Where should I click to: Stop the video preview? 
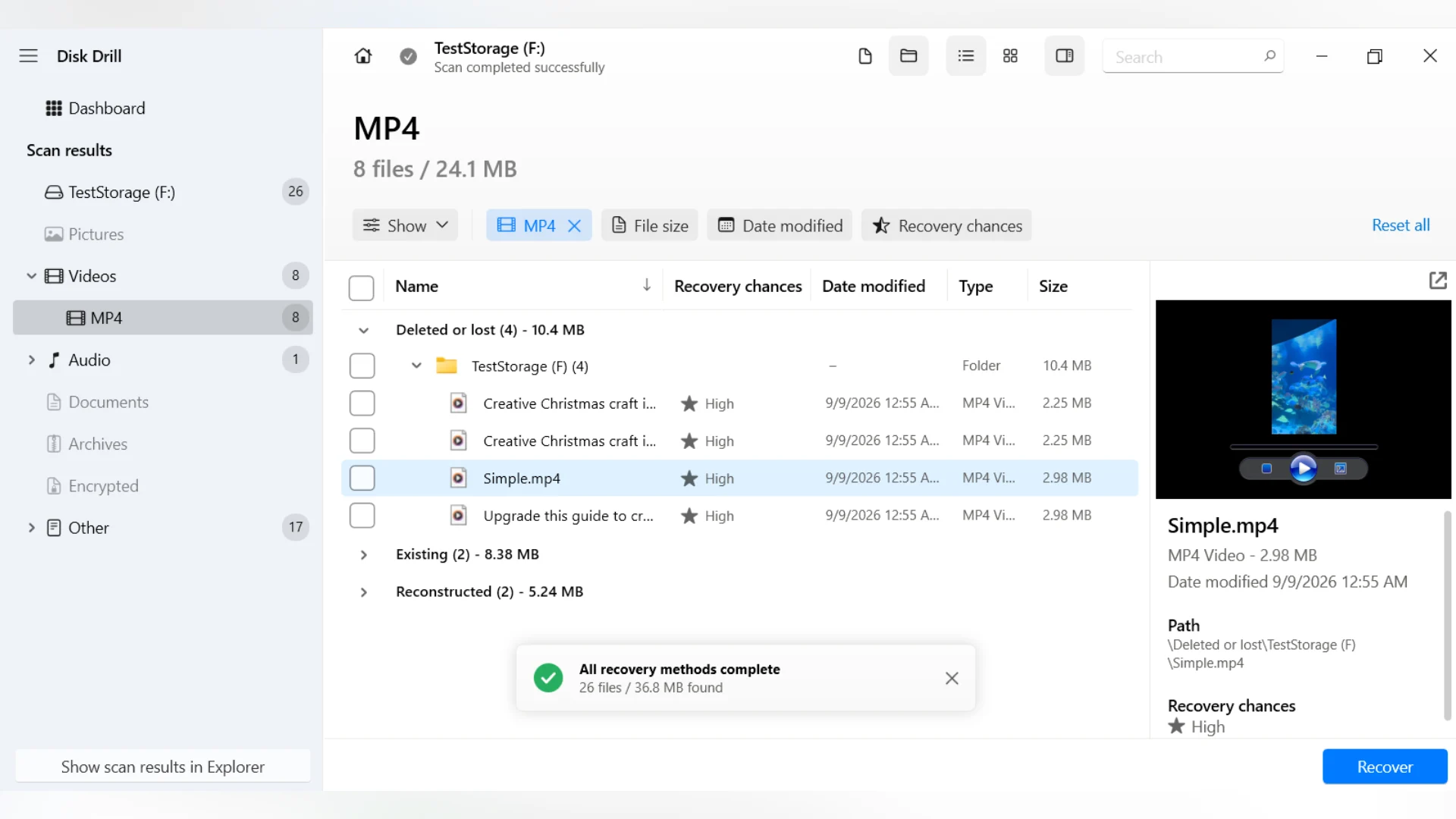point(1266,469)
